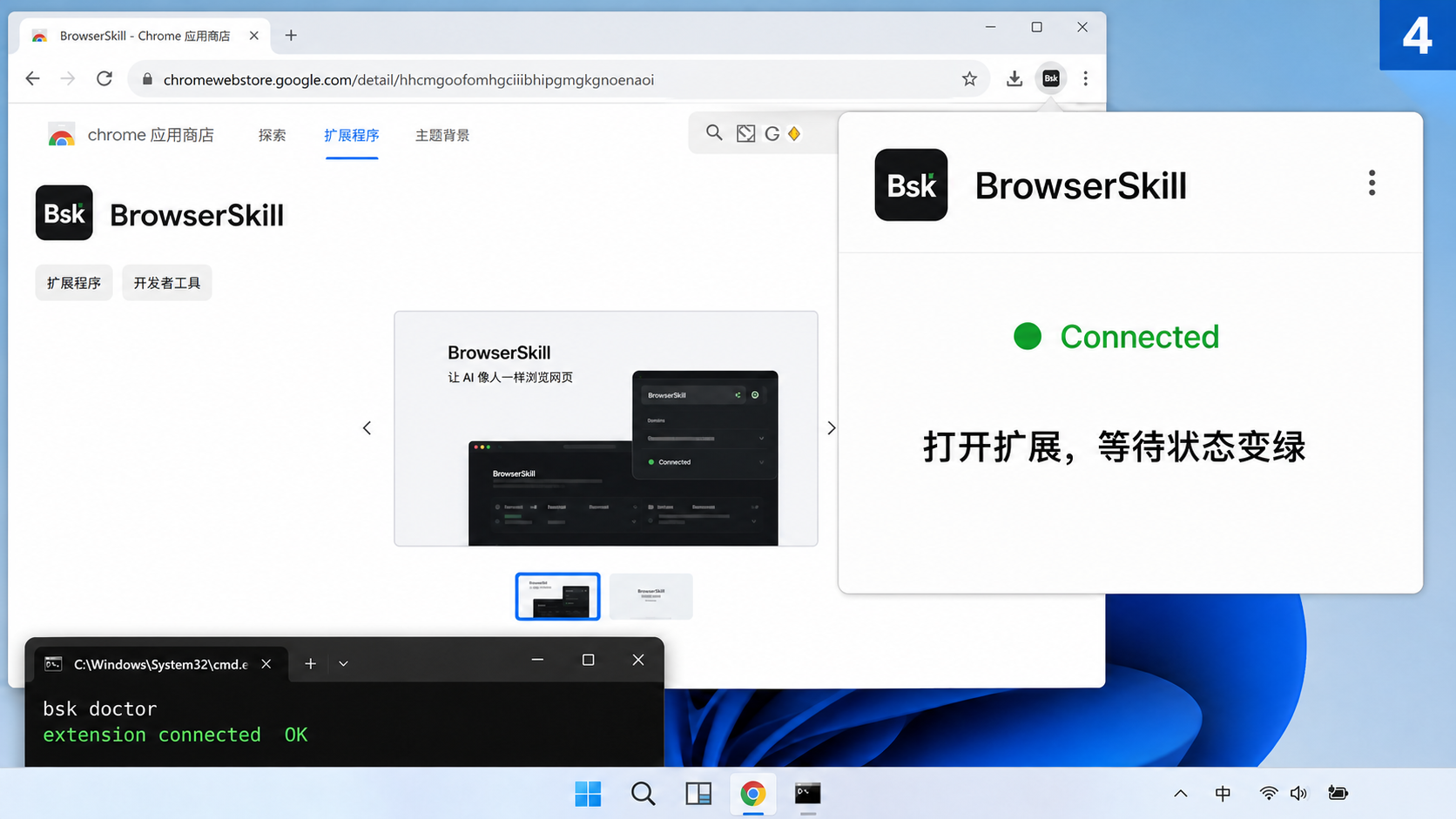Click the yellow diamond icon in search bar
Viewport: 1456px width, 819px height.
(x=794, y=133)
